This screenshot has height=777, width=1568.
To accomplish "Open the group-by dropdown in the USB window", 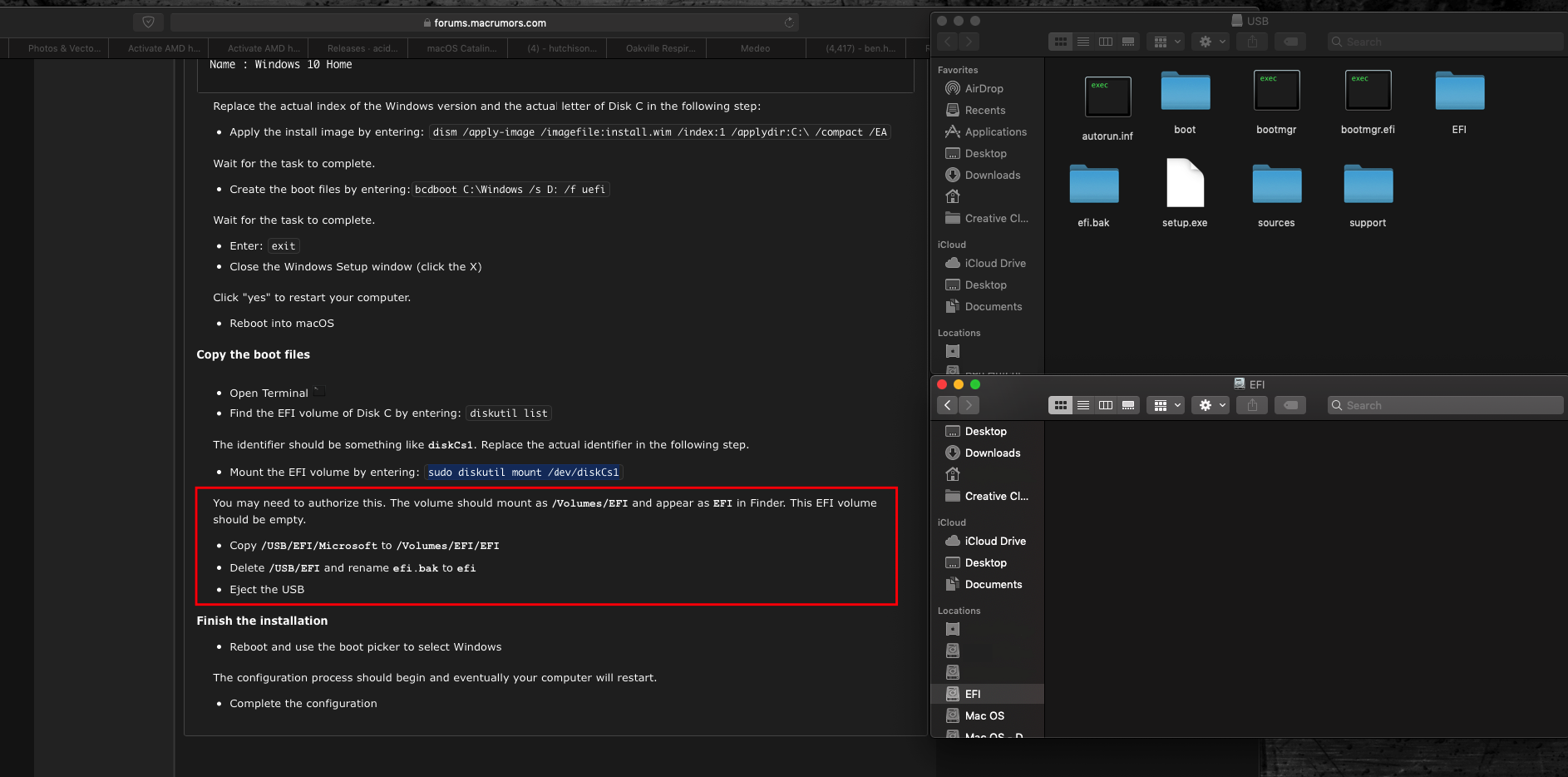I will (x=1166, y=42).
